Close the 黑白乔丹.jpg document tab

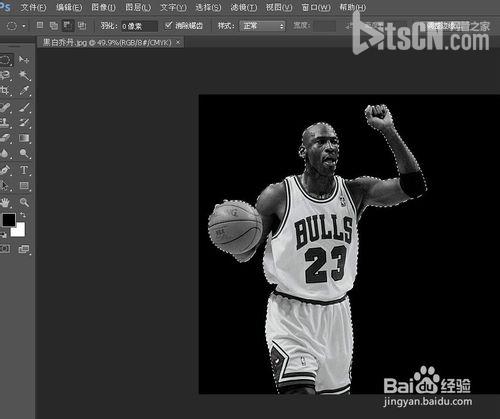pos(178,42)
